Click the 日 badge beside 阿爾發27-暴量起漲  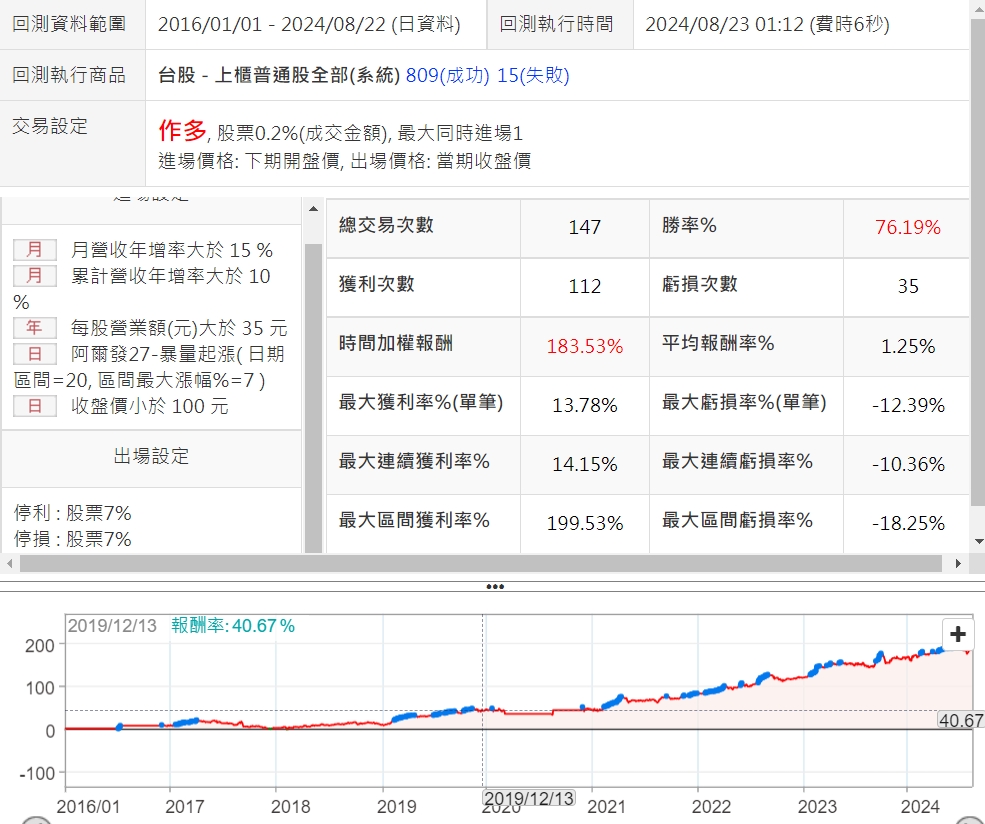click(x=35, y=354)
